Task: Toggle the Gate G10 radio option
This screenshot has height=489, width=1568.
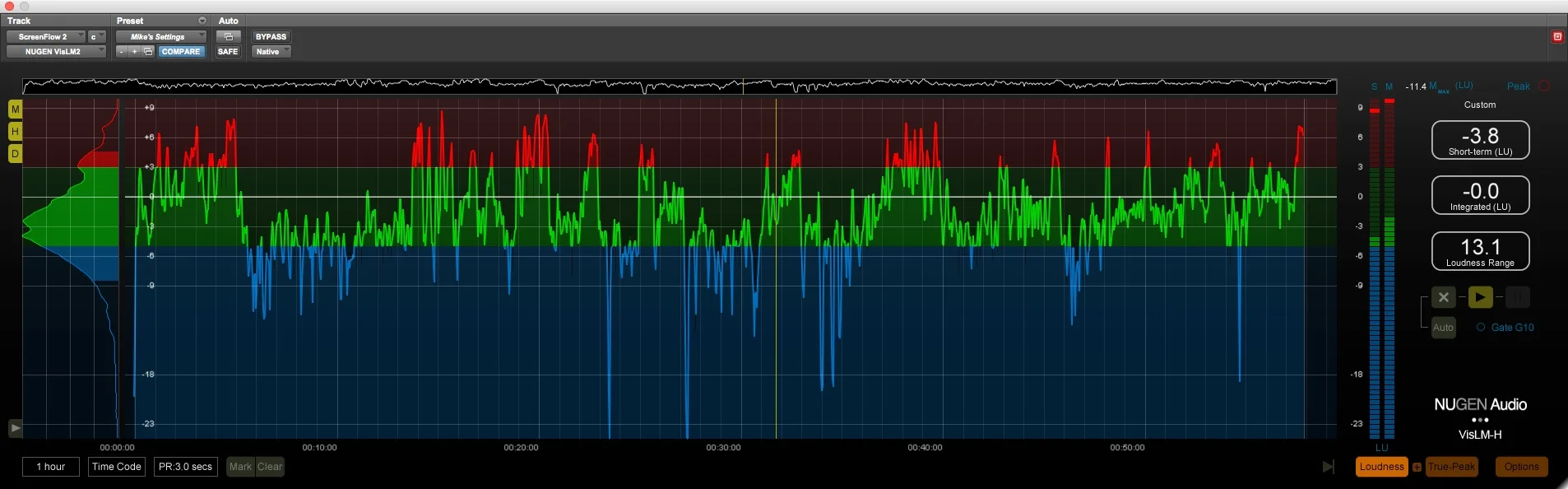Action: [x=1481, y=328]
